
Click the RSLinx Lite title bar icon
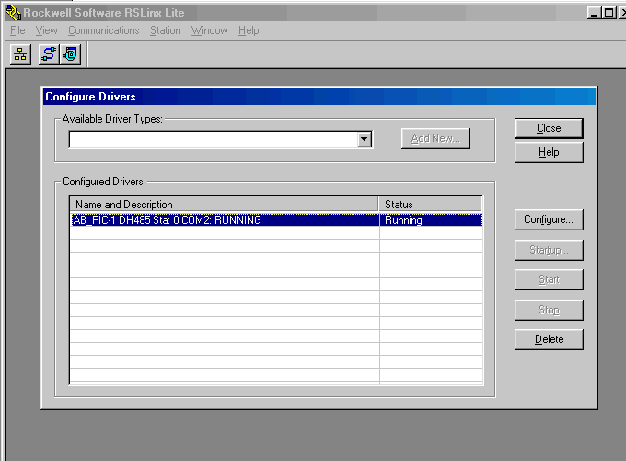pyautogui.click(x=13, y=12)
